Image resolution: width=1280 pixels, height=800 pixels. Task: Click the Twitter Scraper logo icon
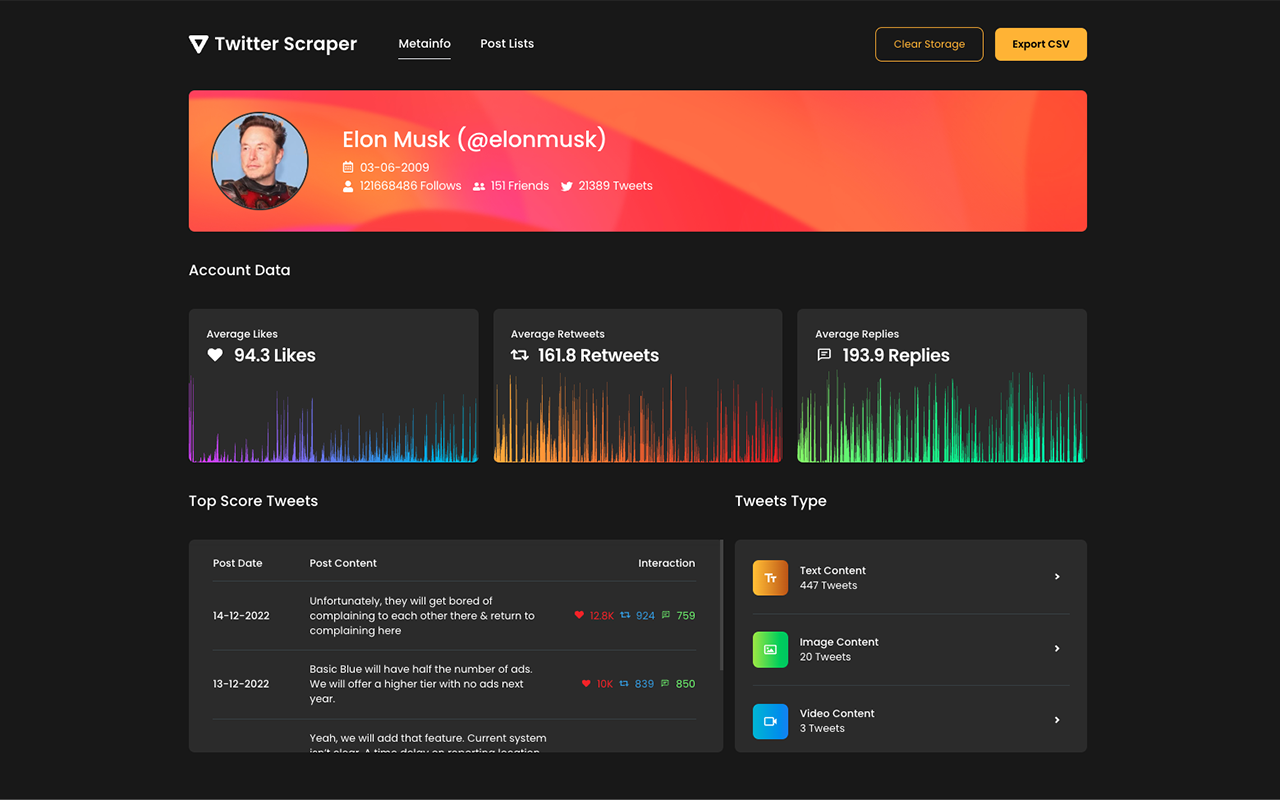tap(198, 44)
